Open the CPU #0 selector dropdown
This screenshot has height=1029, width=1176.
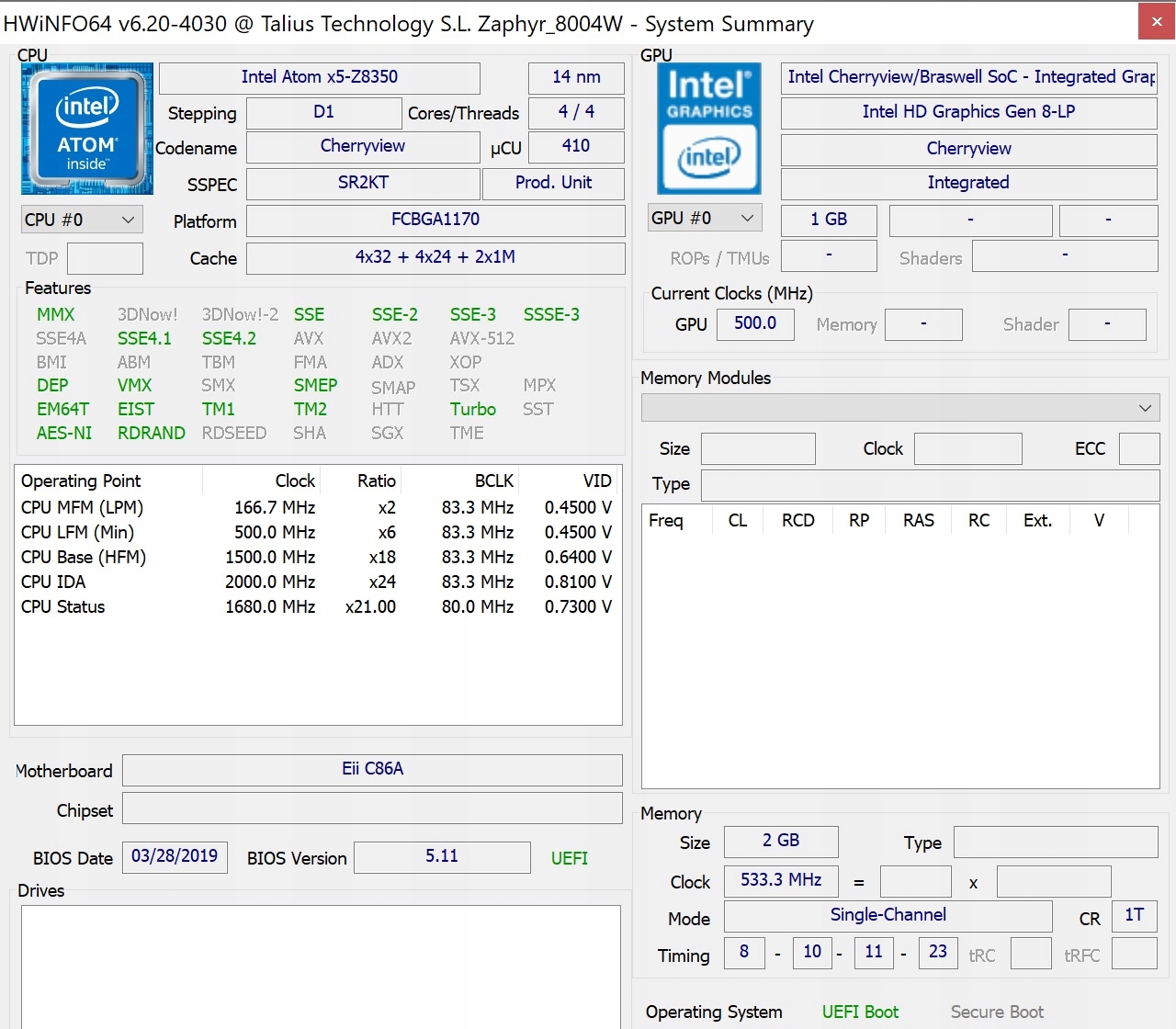tap(82, 220)
